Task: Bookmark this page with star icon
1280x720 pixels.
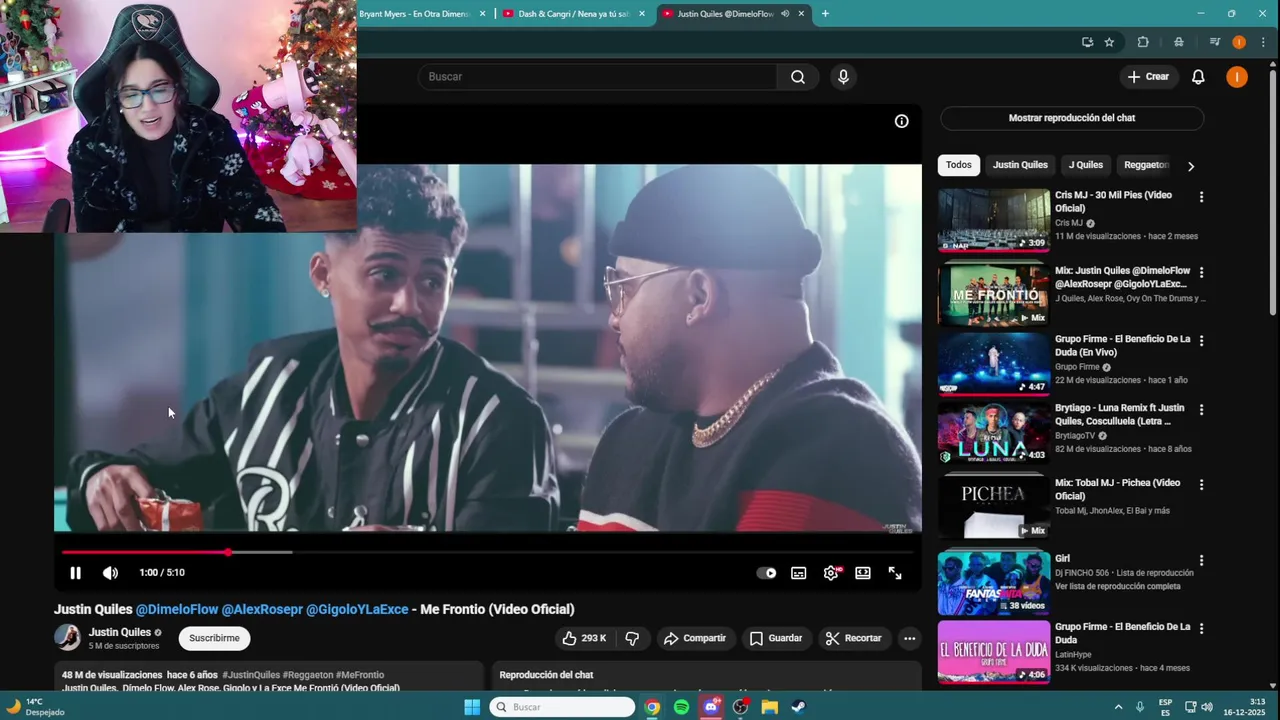Action: [1109, 42]
